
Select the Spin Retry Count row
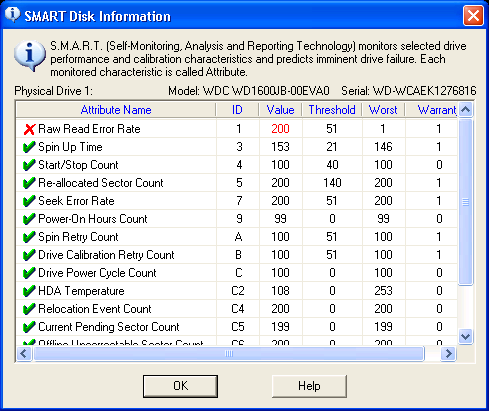coord(237,237)
